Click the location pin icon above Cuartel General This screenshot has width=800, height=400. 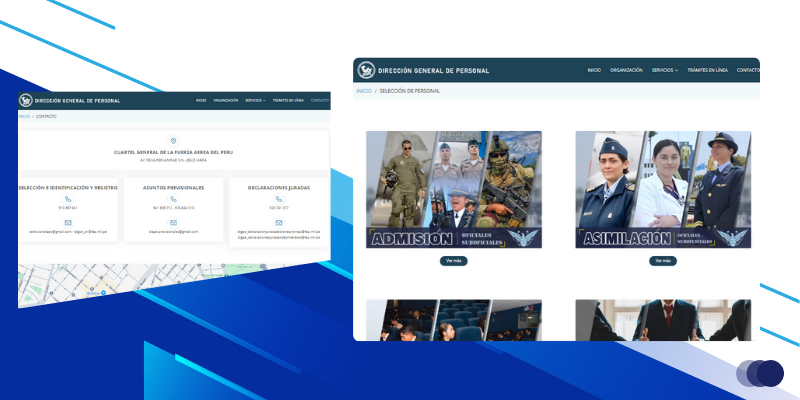pos(174,141)
